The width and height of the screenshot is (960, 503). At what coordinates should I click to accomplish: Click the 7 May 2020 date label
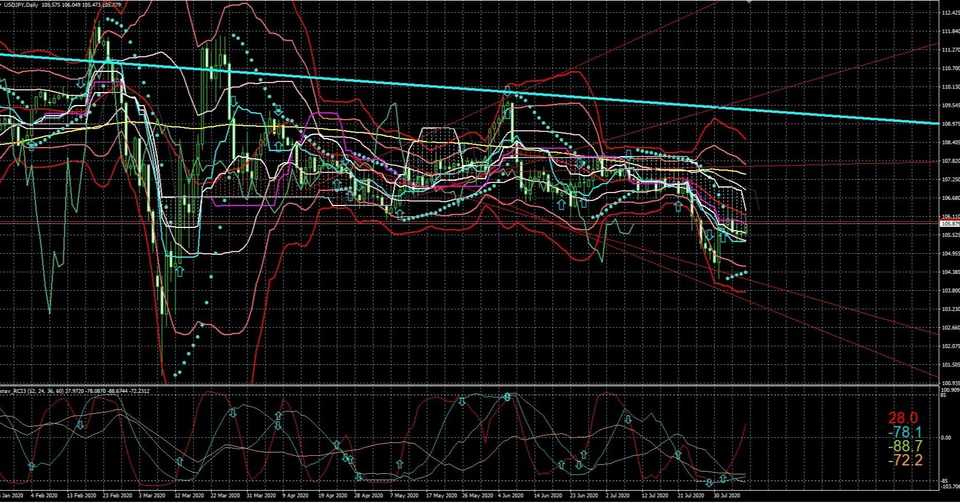405,494
